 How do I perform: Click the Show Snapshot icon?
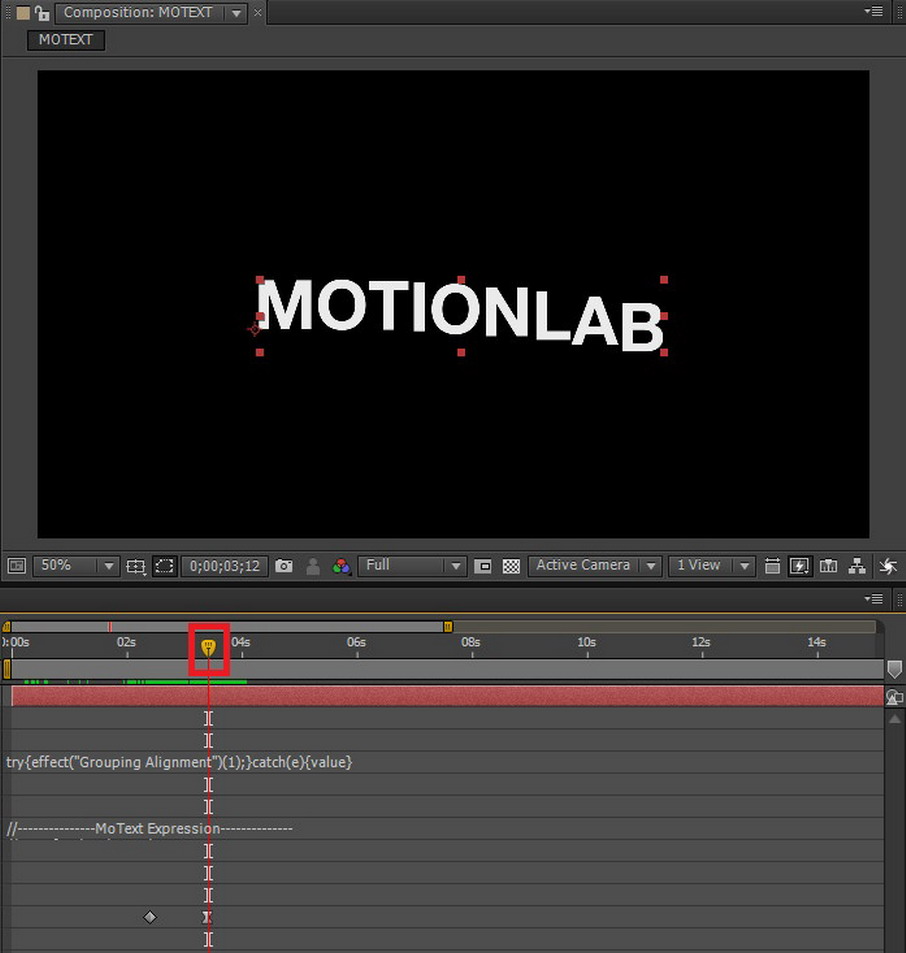[x=313, y=566]
